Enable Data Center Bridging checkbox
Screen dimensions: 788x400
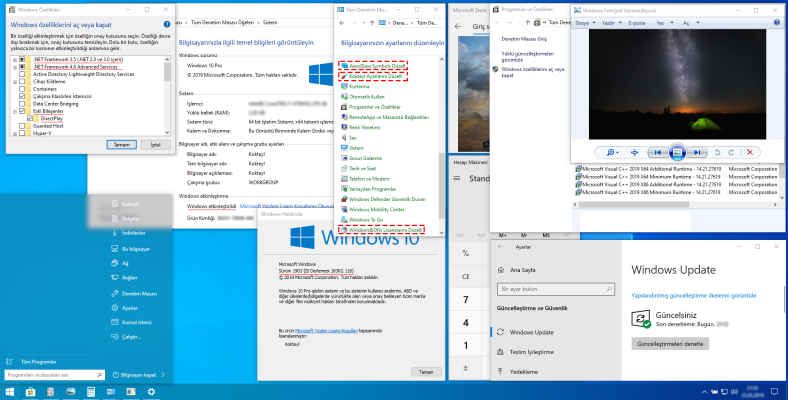22,104
